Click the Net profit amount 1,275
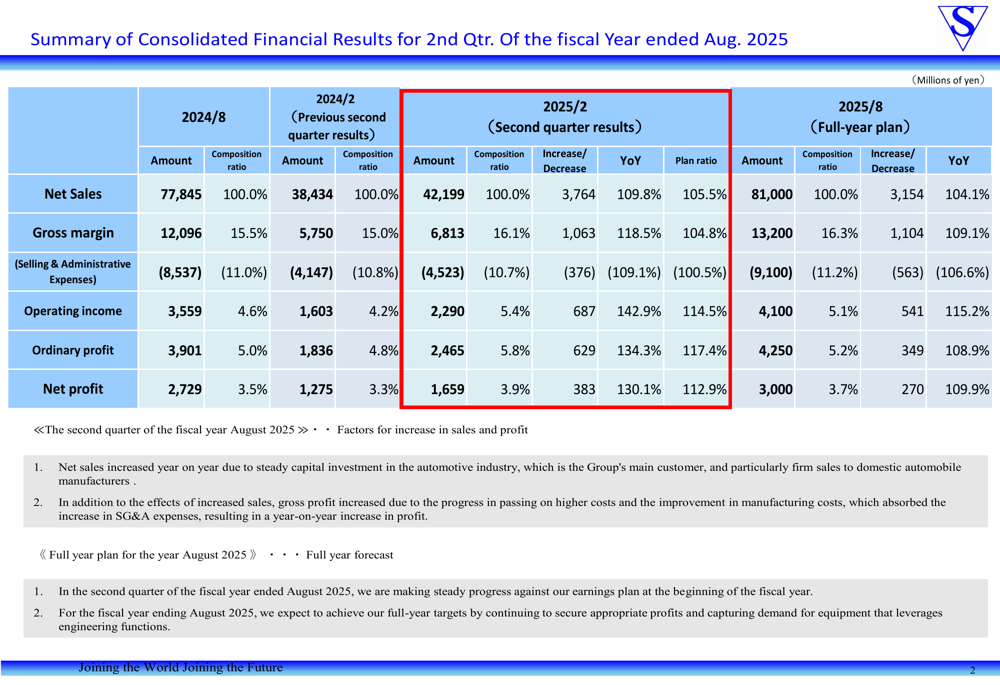Screen dimensions: 1000x685 pos(316,389)
